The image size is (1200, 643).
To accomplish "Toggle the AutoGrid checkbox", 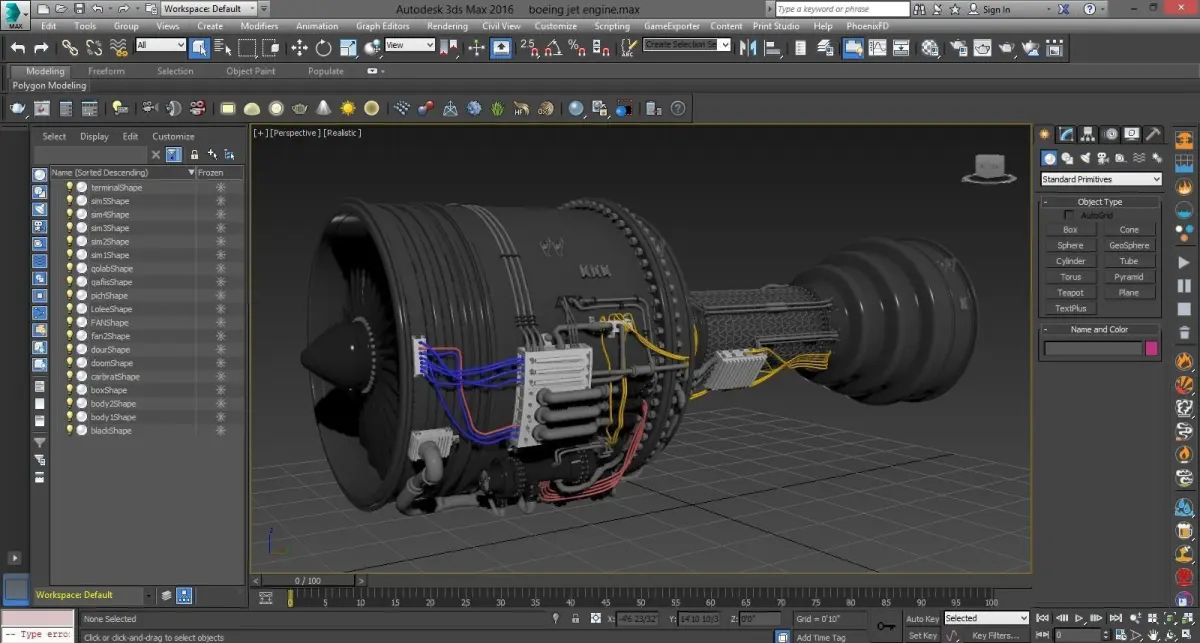I will click(x=1068, y=215).
